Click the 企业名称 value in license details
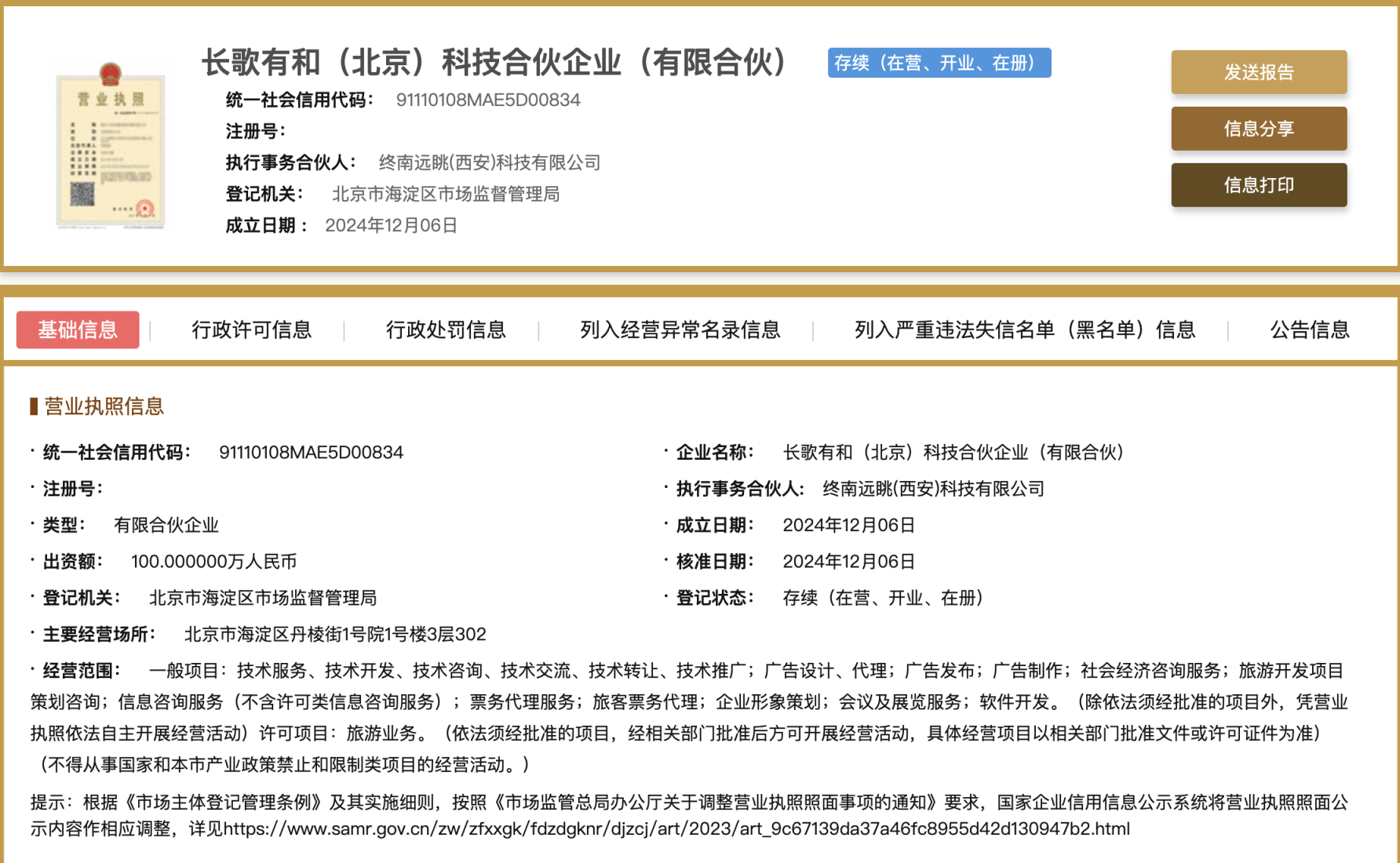Screen dimensions: 1400x863 (x=953, y=453)
